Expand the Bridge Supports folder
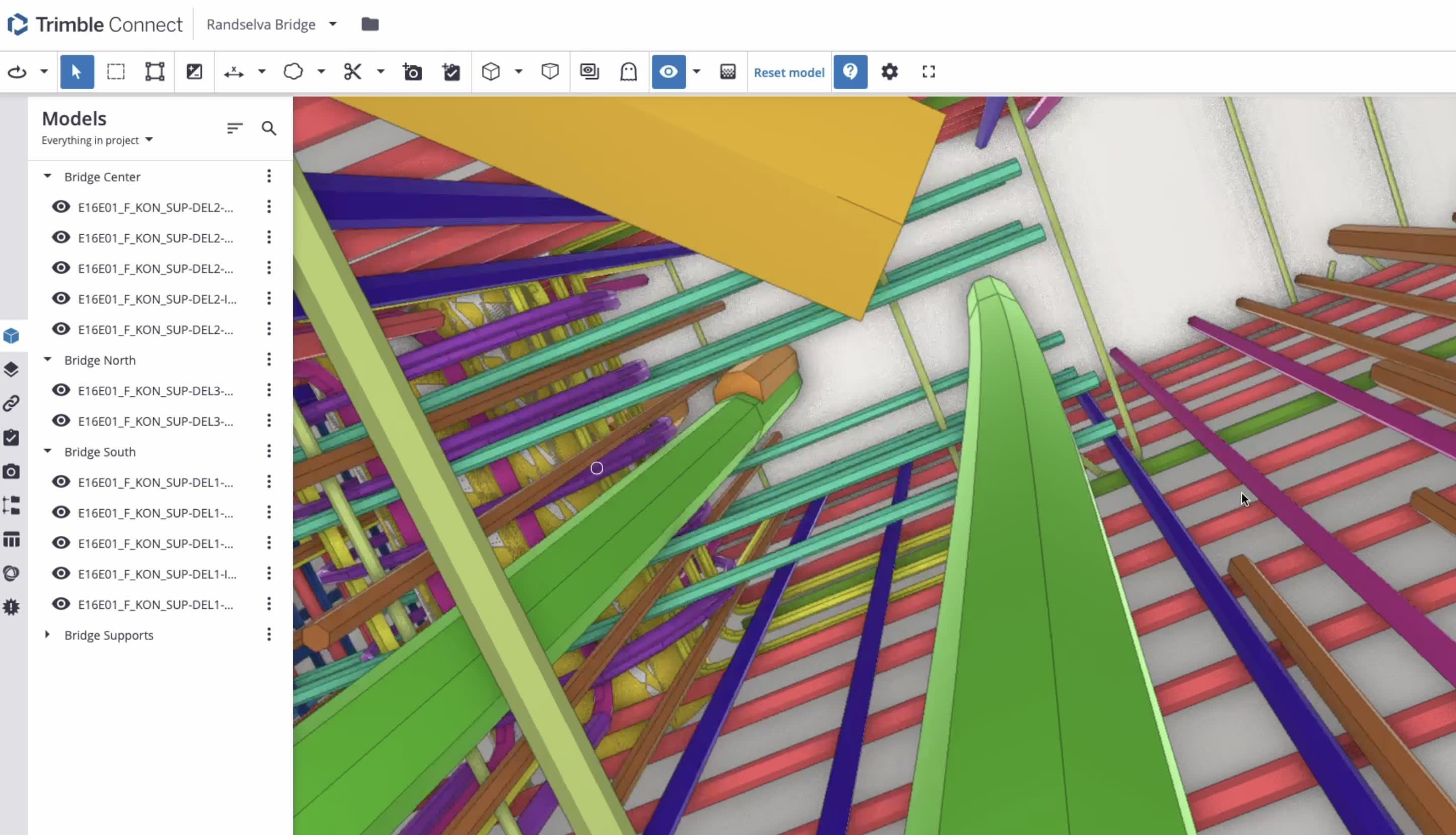1456x835 pixels. tap(48, 635)
